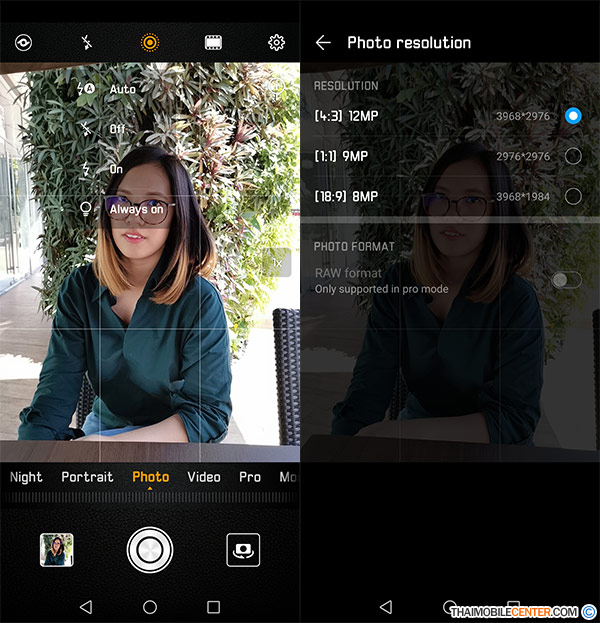Select the Auto flash icon
This screenshot has height=623, width=600.
pos(86,89)
